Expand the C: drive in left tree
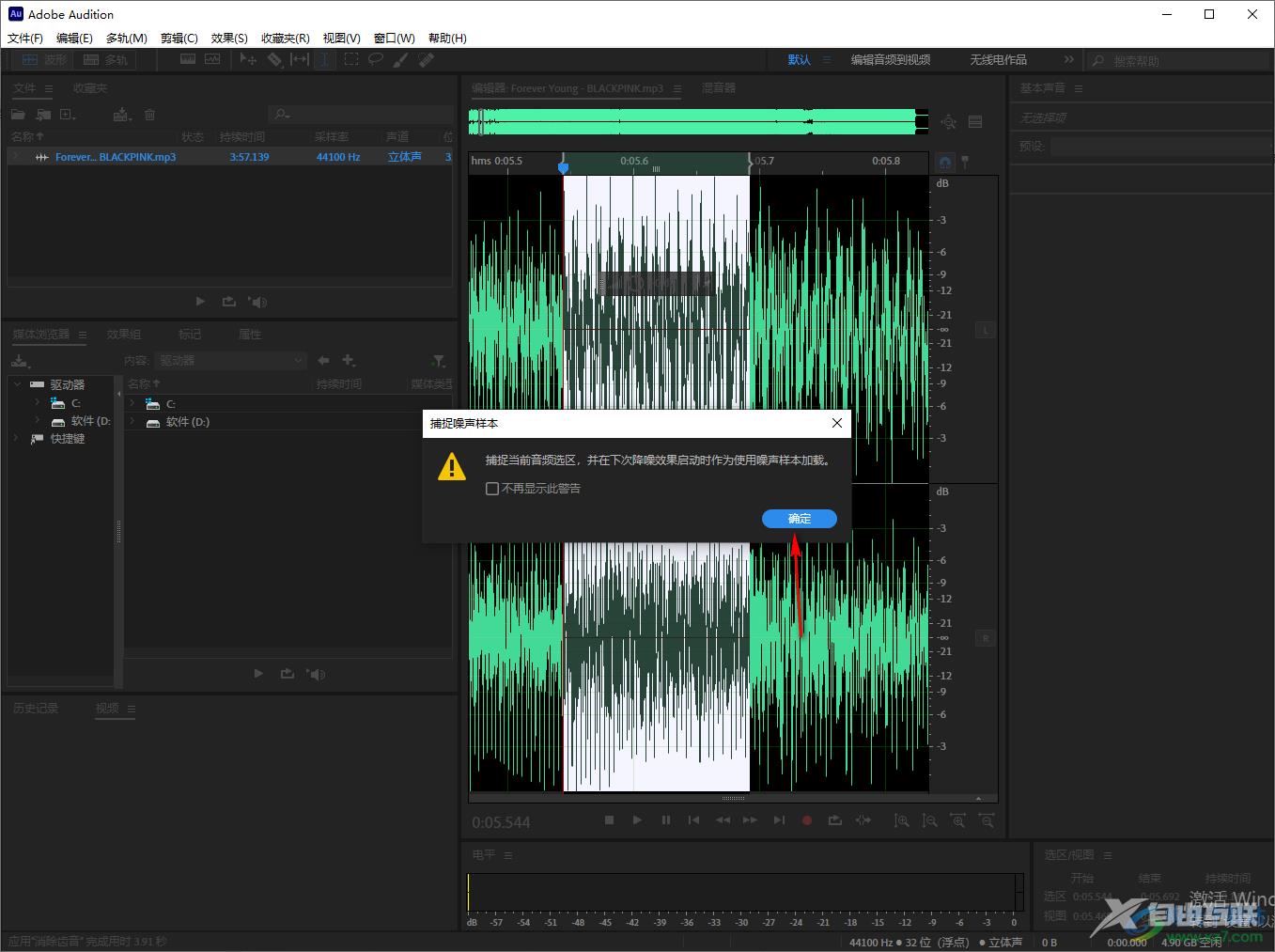Viewport: 1275px width, 952px height. pyautogui.click(x=38, y=403)
